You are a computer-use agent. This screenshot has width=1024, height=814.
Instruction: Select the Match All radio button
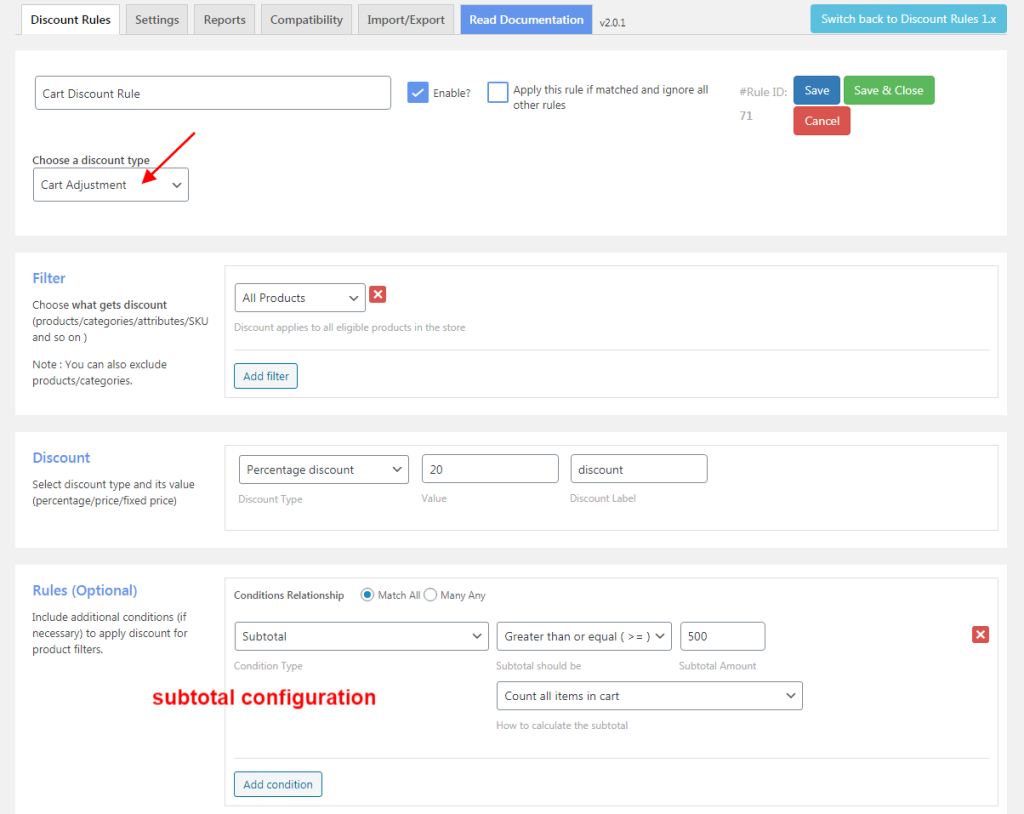(367, 594)
